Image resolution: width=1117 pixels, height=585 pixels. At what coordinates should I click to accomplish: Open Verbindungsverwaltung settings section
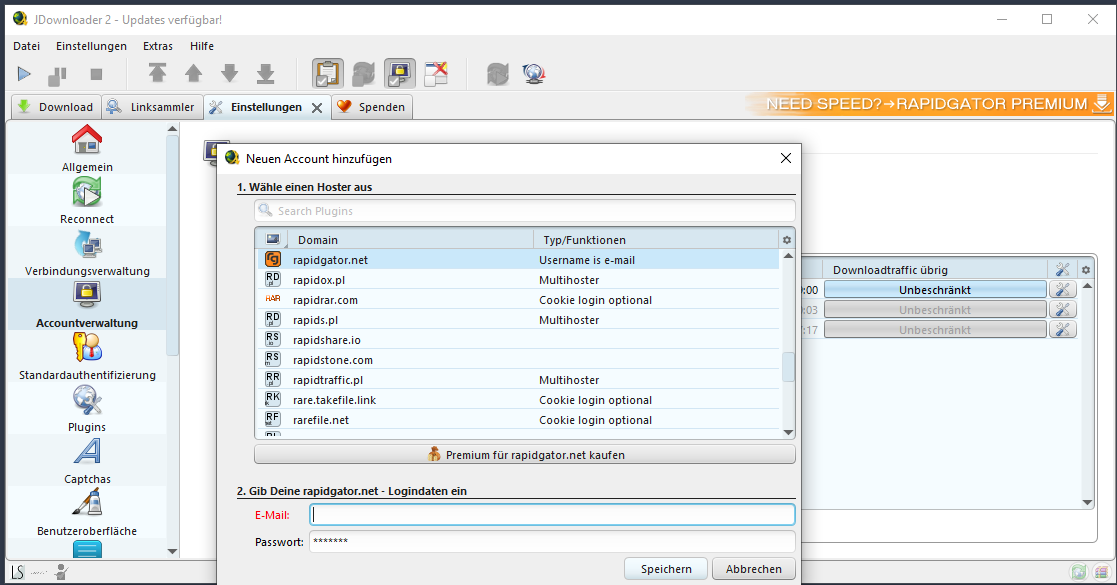tap(87, 252)
